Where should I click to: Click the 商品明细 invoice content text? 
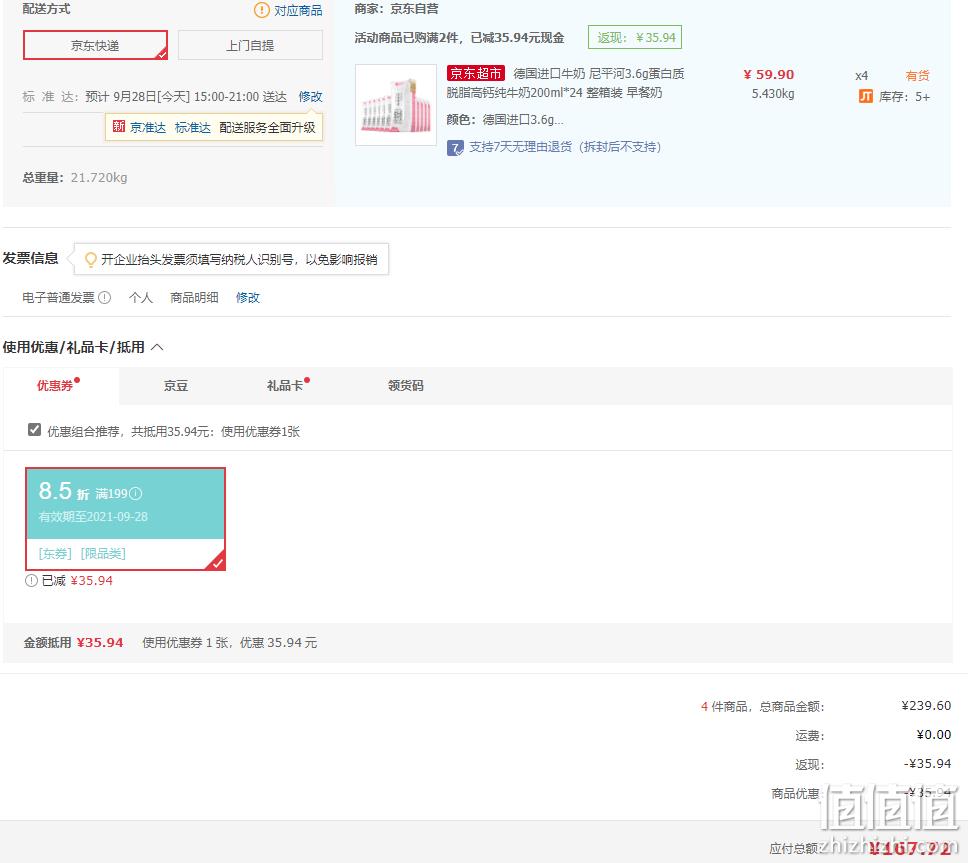pos(194,298)
